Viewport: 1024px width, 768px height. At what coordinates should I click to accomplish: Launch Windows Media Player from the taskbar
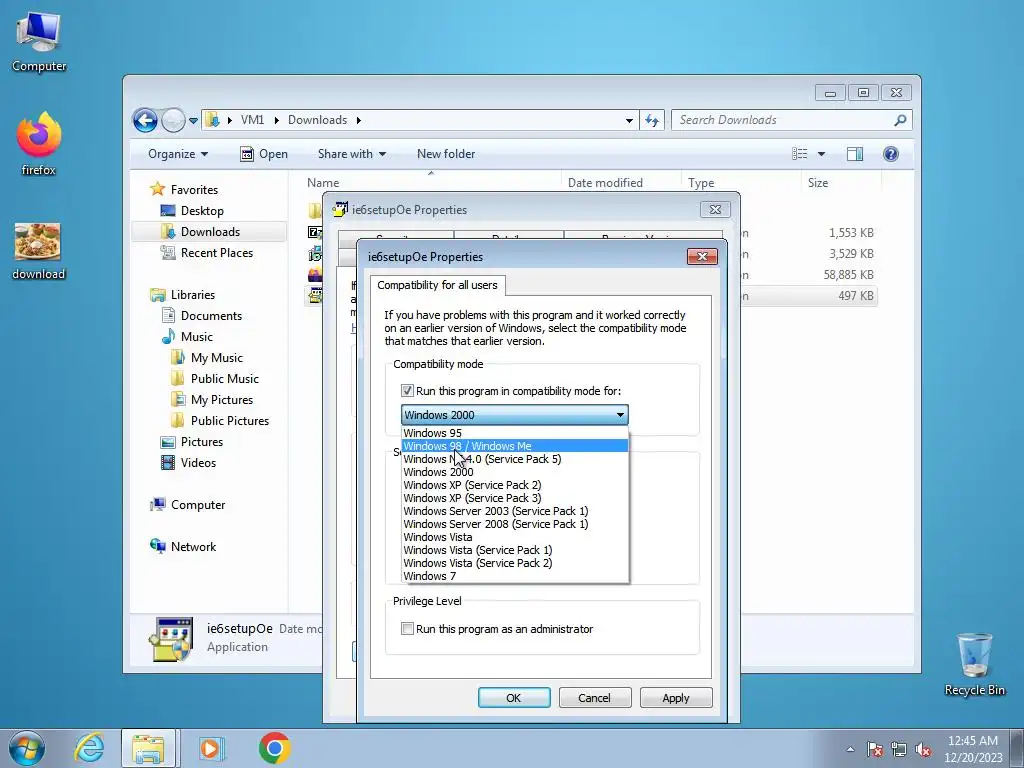pyautogui.click(x=210, y=748)
